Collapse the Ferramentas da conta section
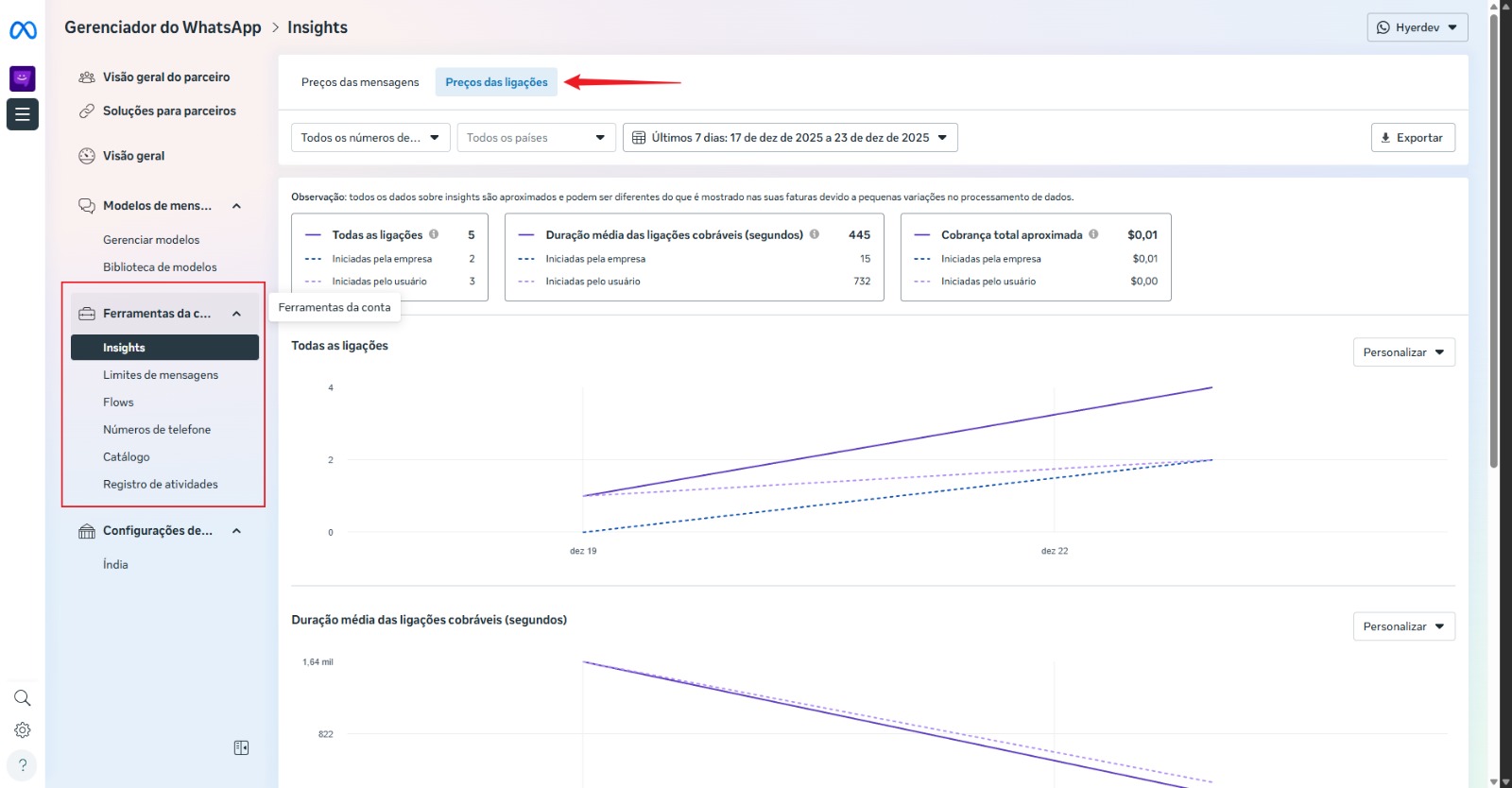Image resolution: width=1512 pixels, height=788 pixels. (236, 314)
